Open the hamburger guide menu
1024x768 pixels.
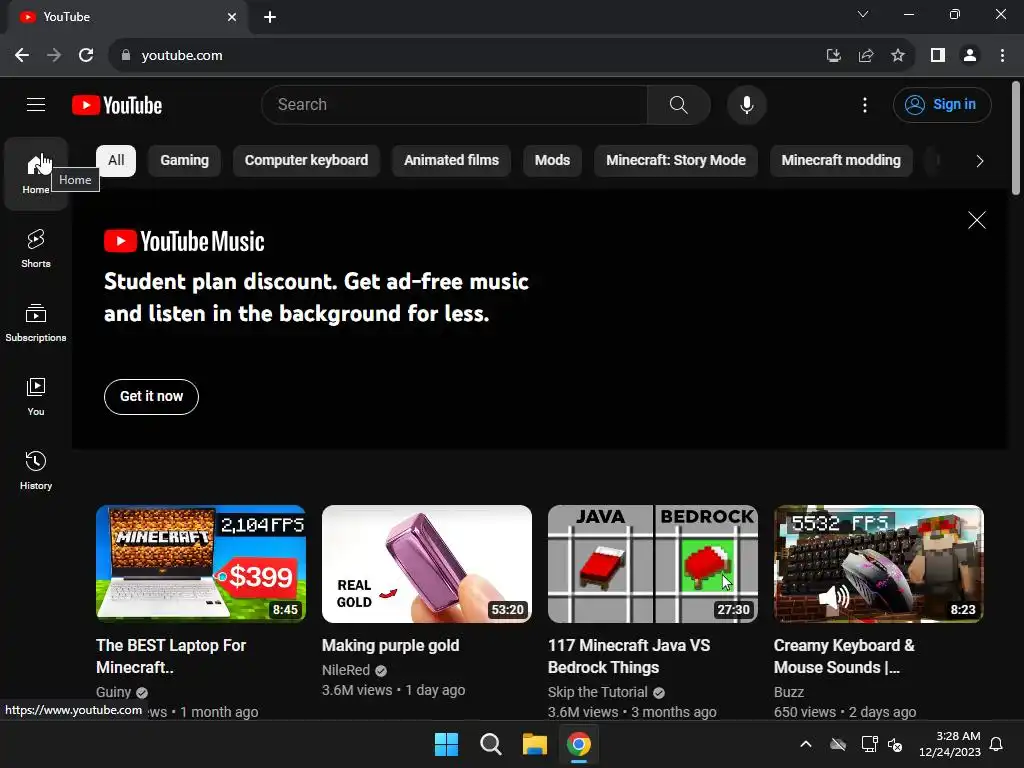tap(36, 104)
